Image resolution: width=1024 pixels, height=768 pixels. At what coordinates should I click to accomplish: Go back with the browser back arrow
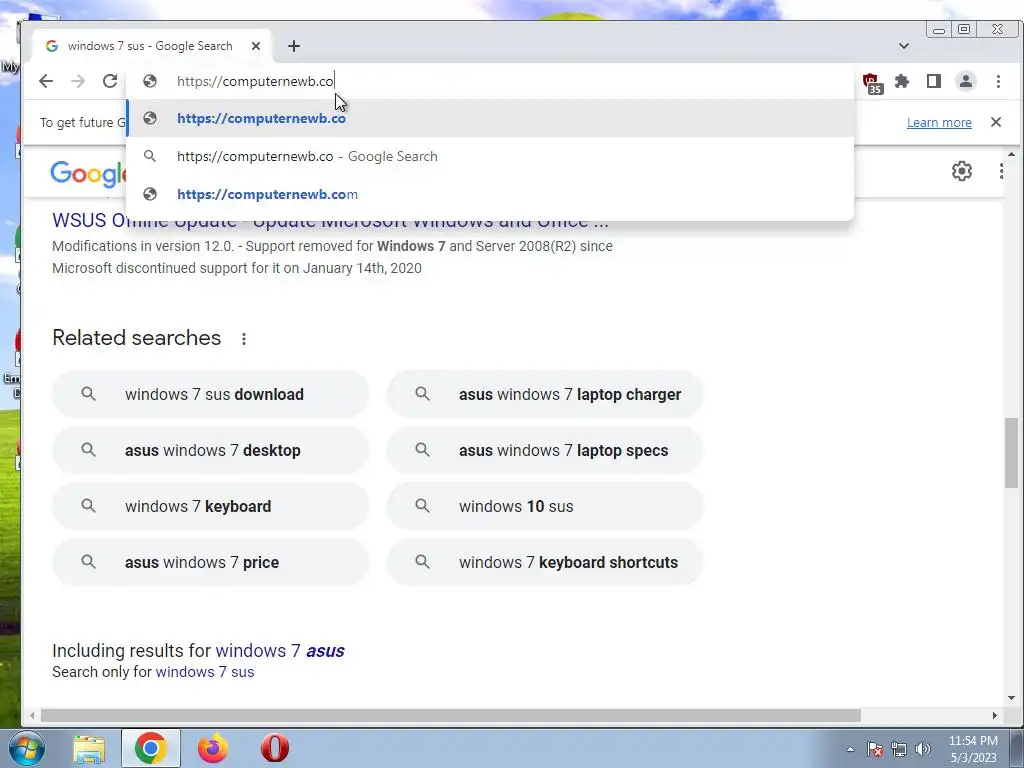46,81
